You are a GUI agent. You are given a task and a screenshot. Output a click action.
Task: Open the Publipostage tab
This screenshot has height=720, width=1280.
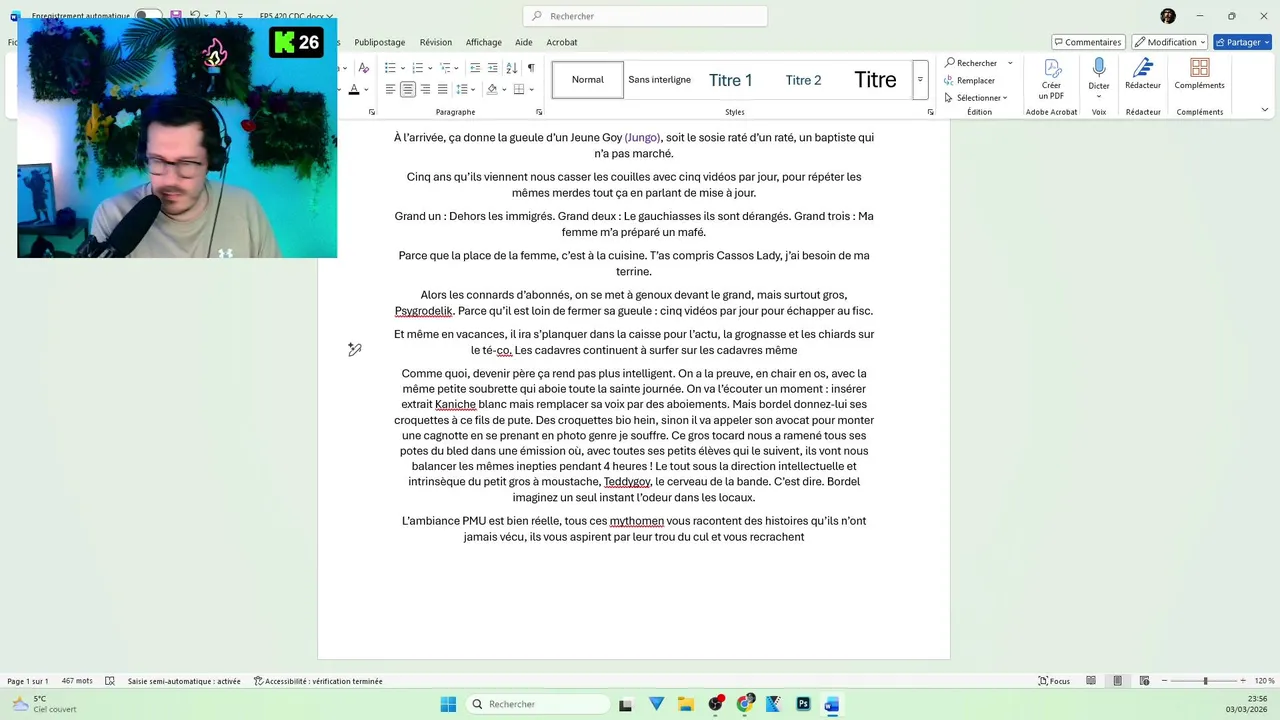380,42
